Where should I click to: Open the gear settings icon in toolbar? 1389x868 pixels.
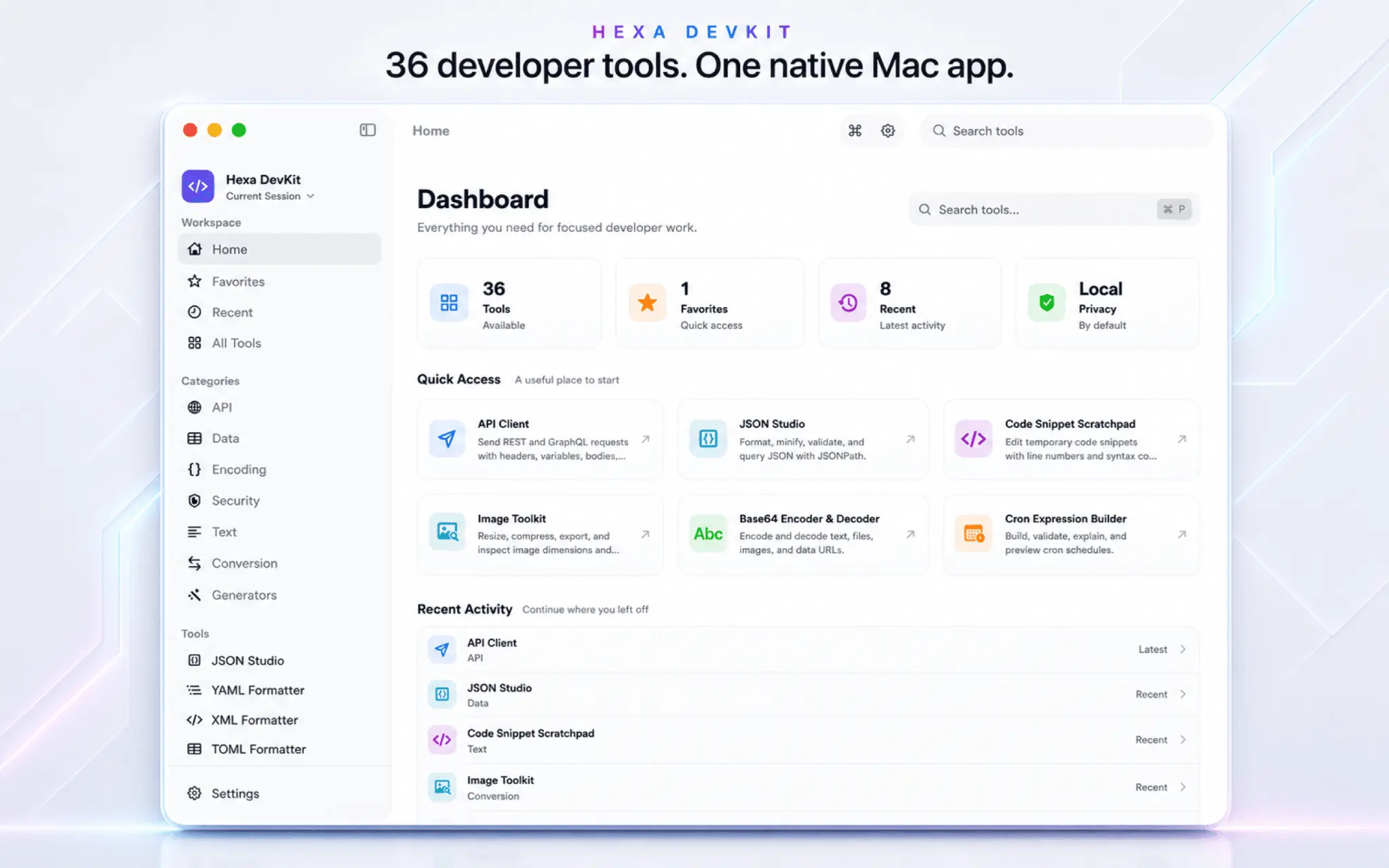pos(888,131)
